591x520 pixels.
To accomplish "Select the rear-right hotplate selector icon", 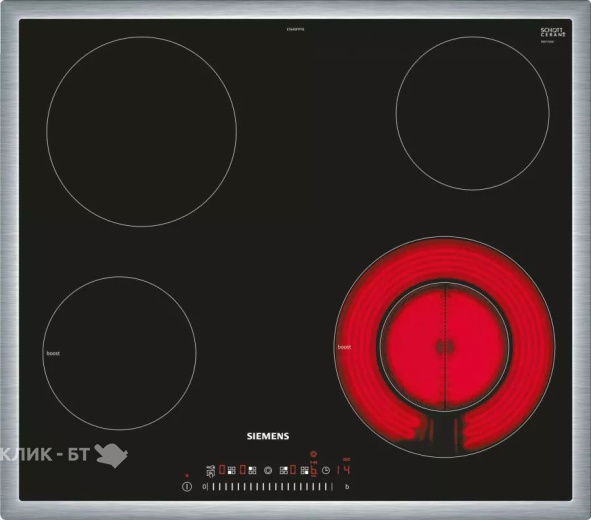I will pos(284,470).
